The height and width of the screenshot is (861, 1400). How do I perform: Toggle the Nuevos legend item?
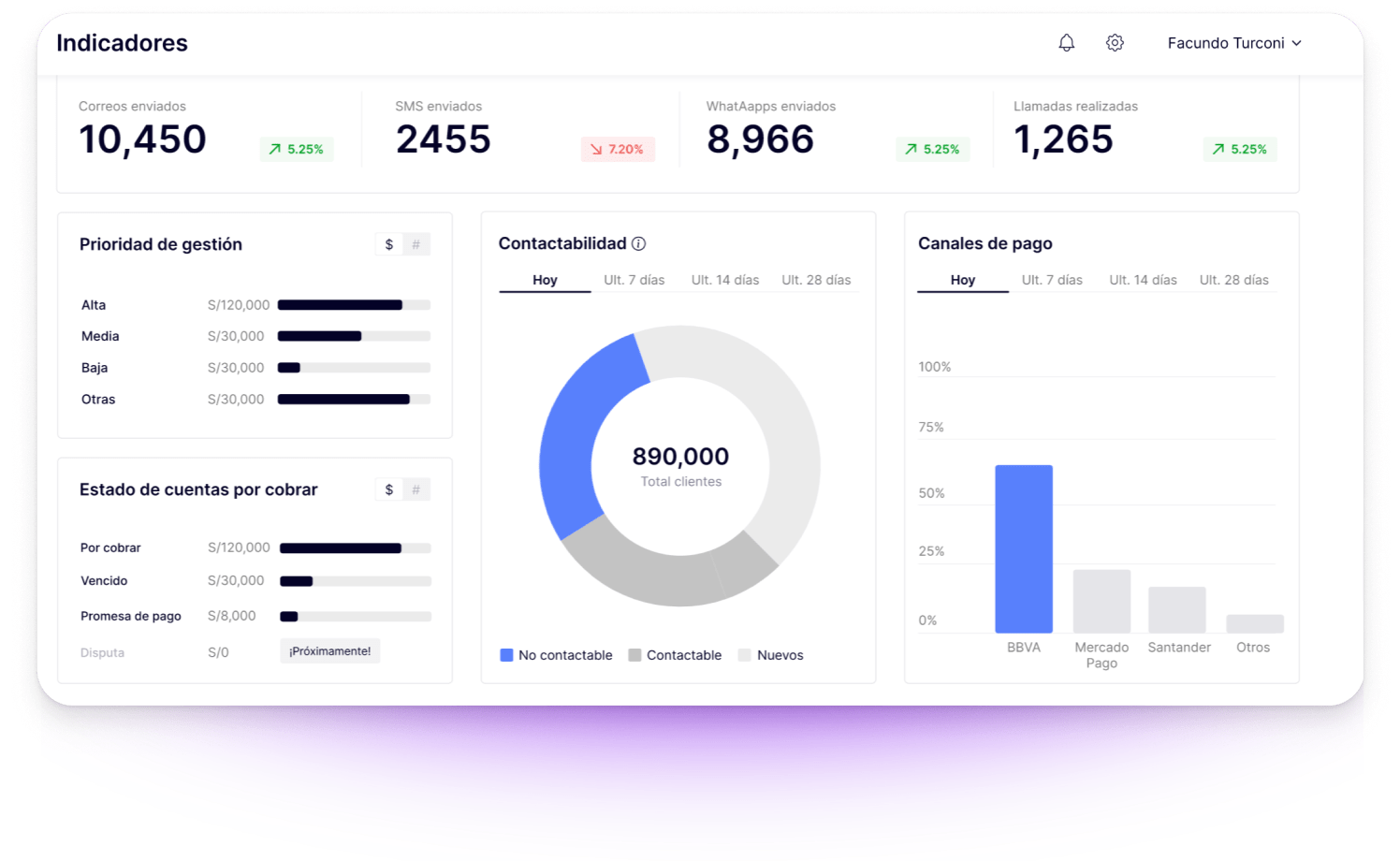click(770, 655)
